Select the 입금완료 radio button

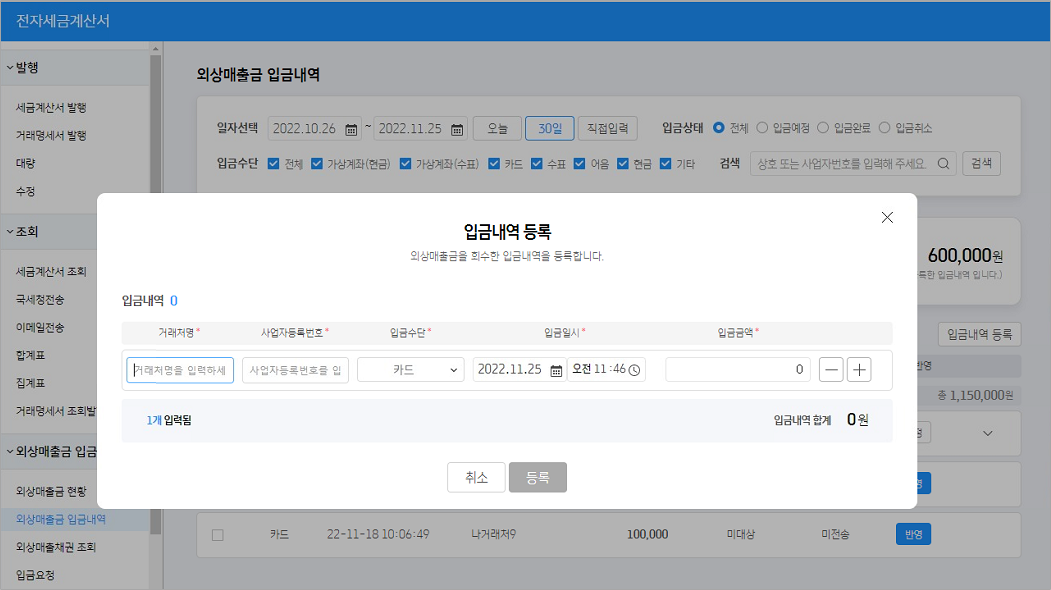pyautogui.click(x=823, y=127)
